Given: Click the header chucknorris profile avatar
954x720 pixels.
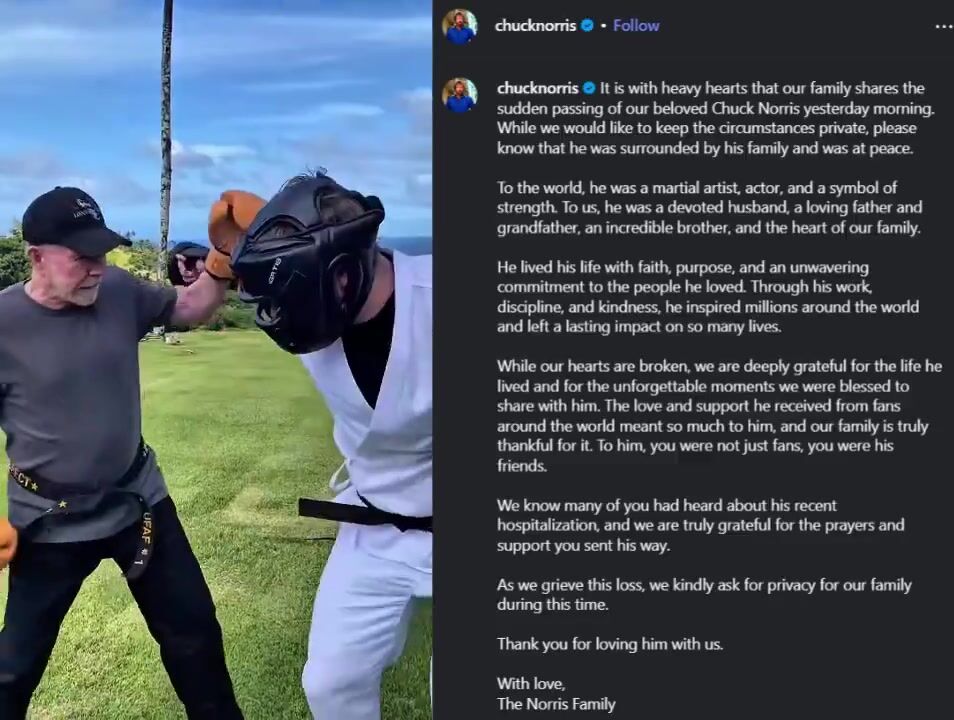Looking at the screenshot, I should click(x=460, y=26).
